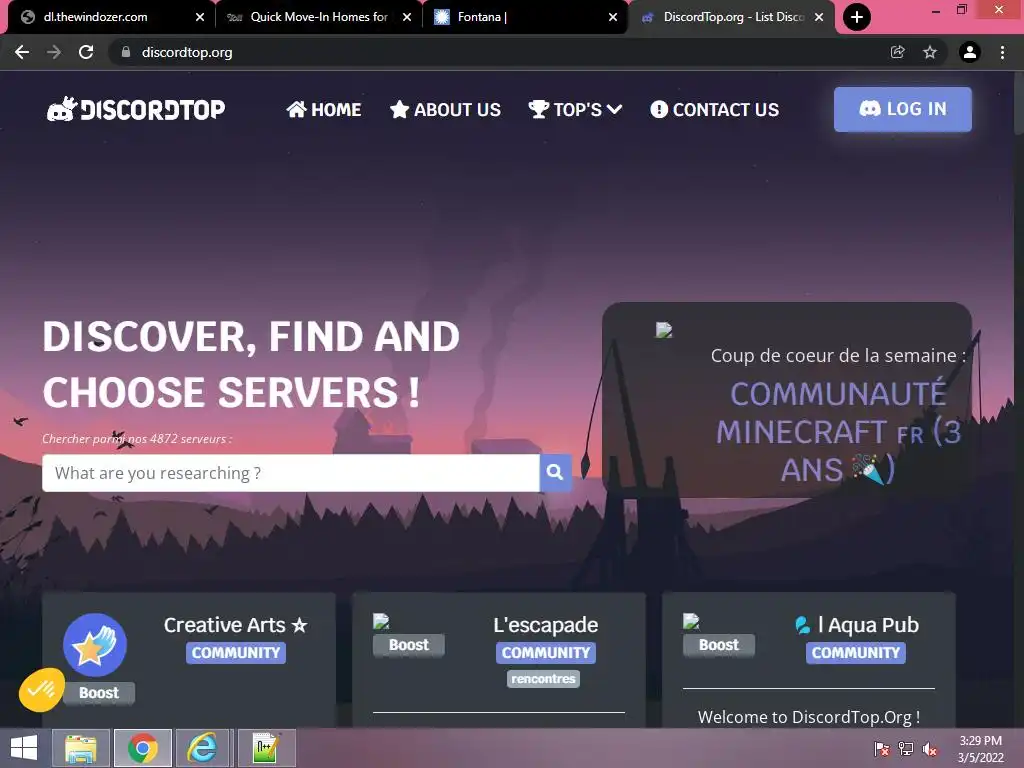
Task: Click 'Coup de coeur de la semaine' text
Action: pyautogui.click(x=838, y=355)
